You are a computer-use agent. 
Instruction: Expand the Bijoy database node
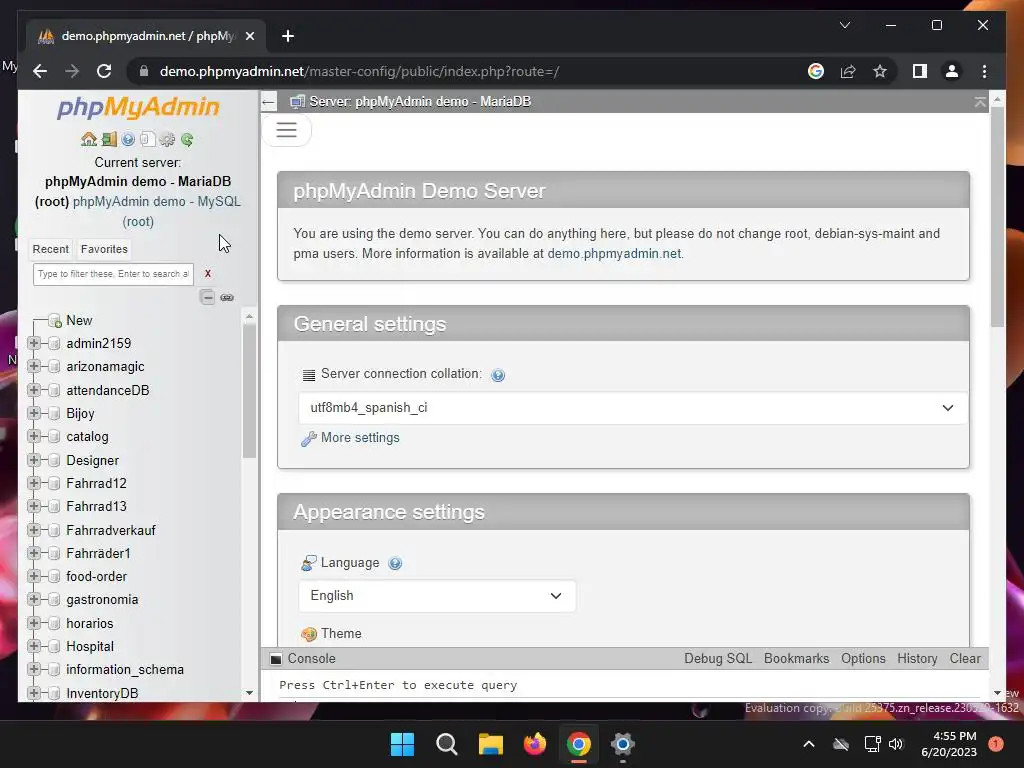pyautogui.click(x=34, y=413)
